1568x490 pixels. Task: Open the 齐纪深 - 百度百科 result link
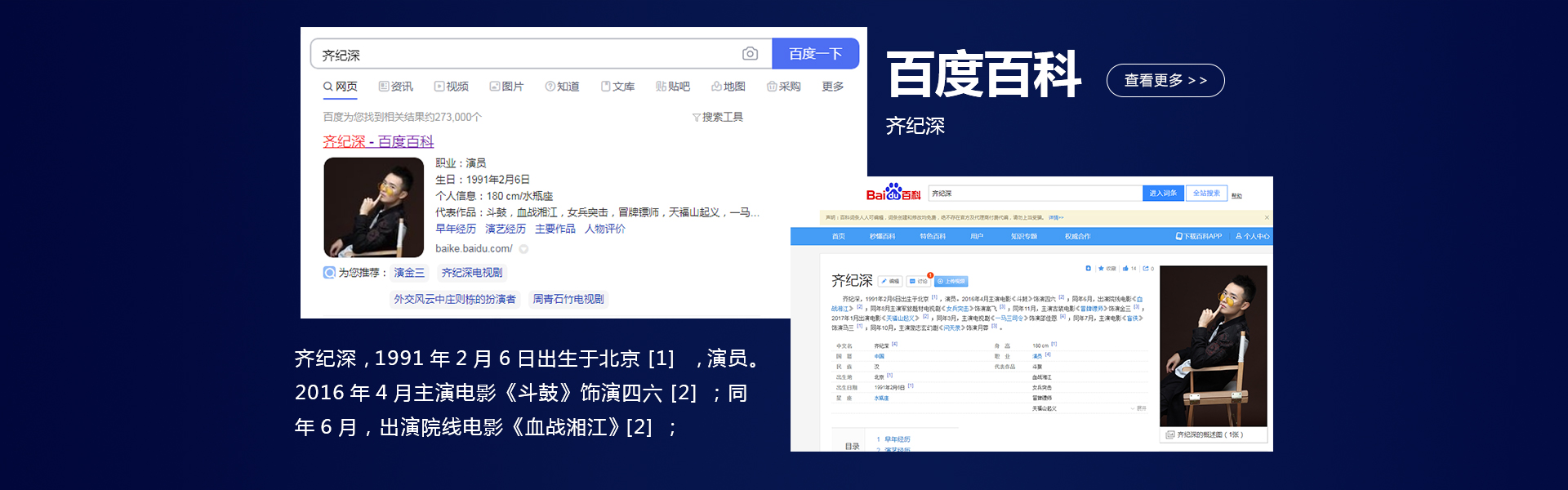[378, 141]
